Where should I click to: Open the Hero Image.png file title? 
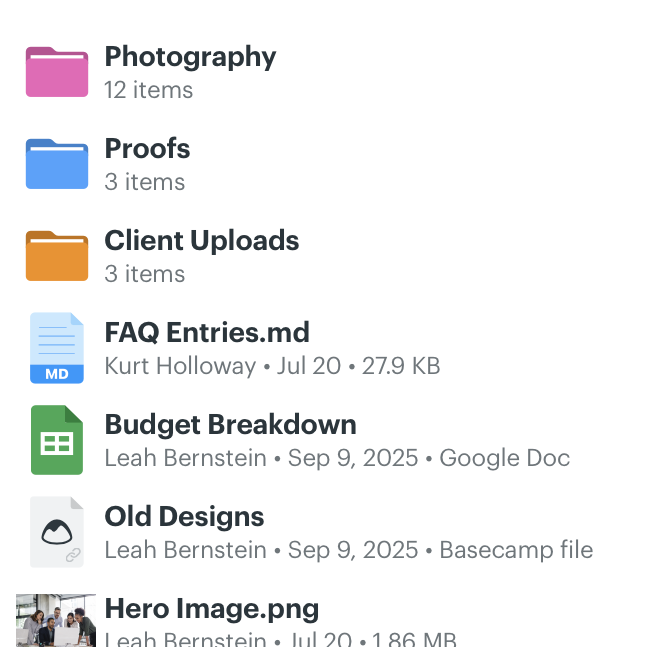(212, 609)
